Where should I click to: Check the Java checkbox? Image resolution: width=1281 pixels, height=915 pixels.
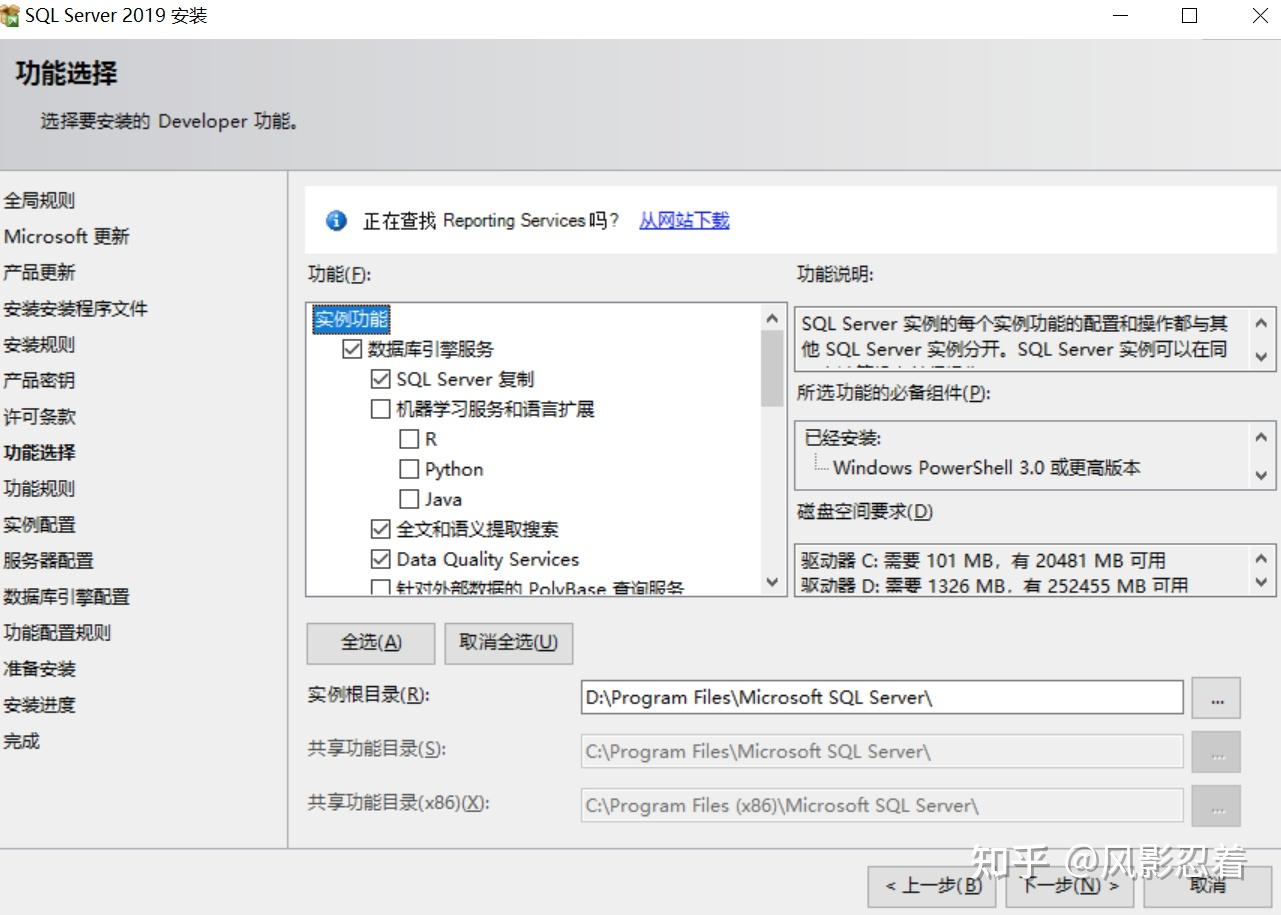click(x=409, y=498)
